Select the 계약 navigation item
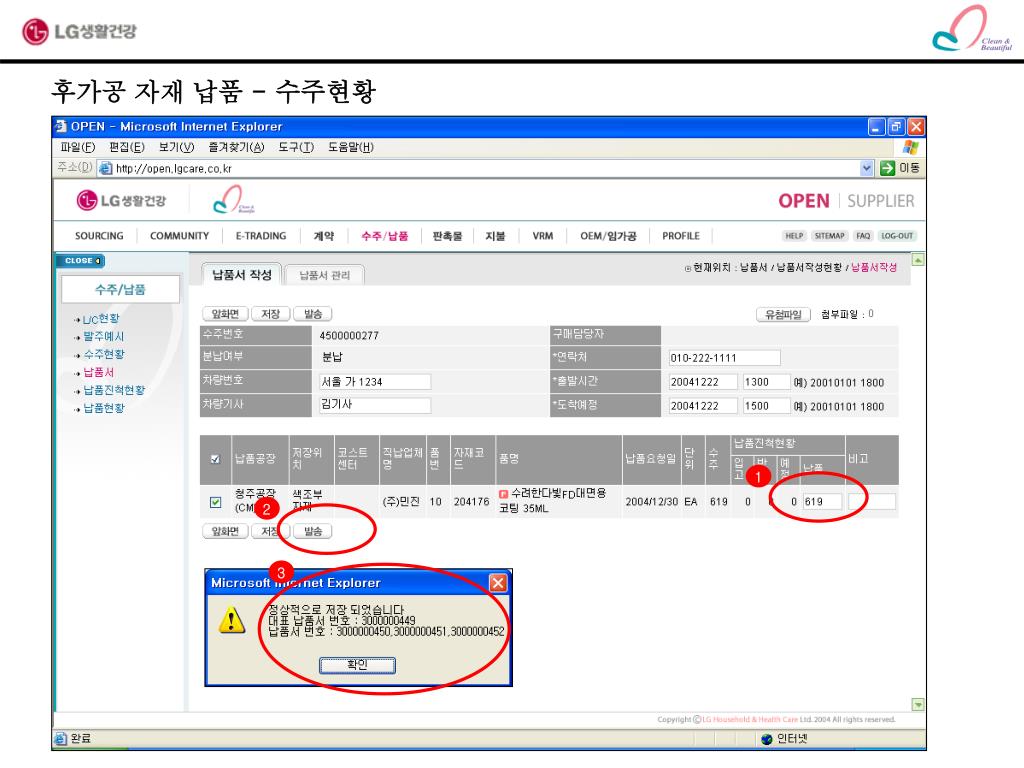The width and height of the screenshot is (1024, 768). point(324,236)
